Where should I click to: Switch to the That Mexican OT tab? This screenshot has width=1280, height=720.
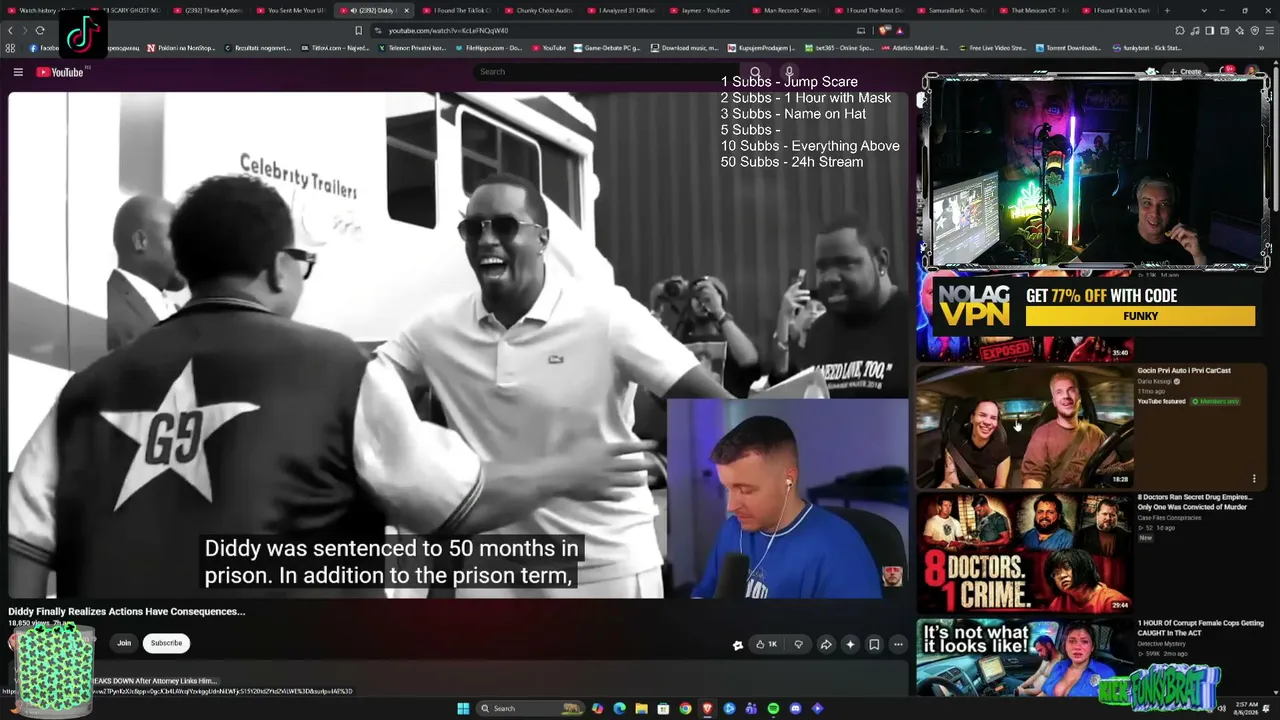coord(1036,10)
